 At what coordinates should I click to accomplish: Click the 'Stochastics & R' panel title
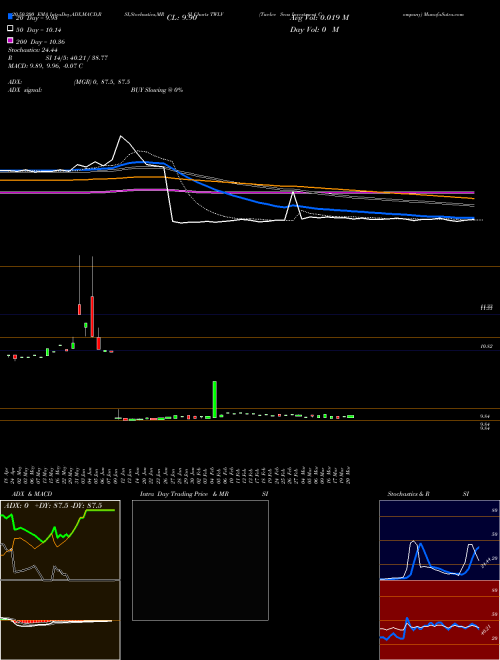pyautogui.click(x=409, y=494)
